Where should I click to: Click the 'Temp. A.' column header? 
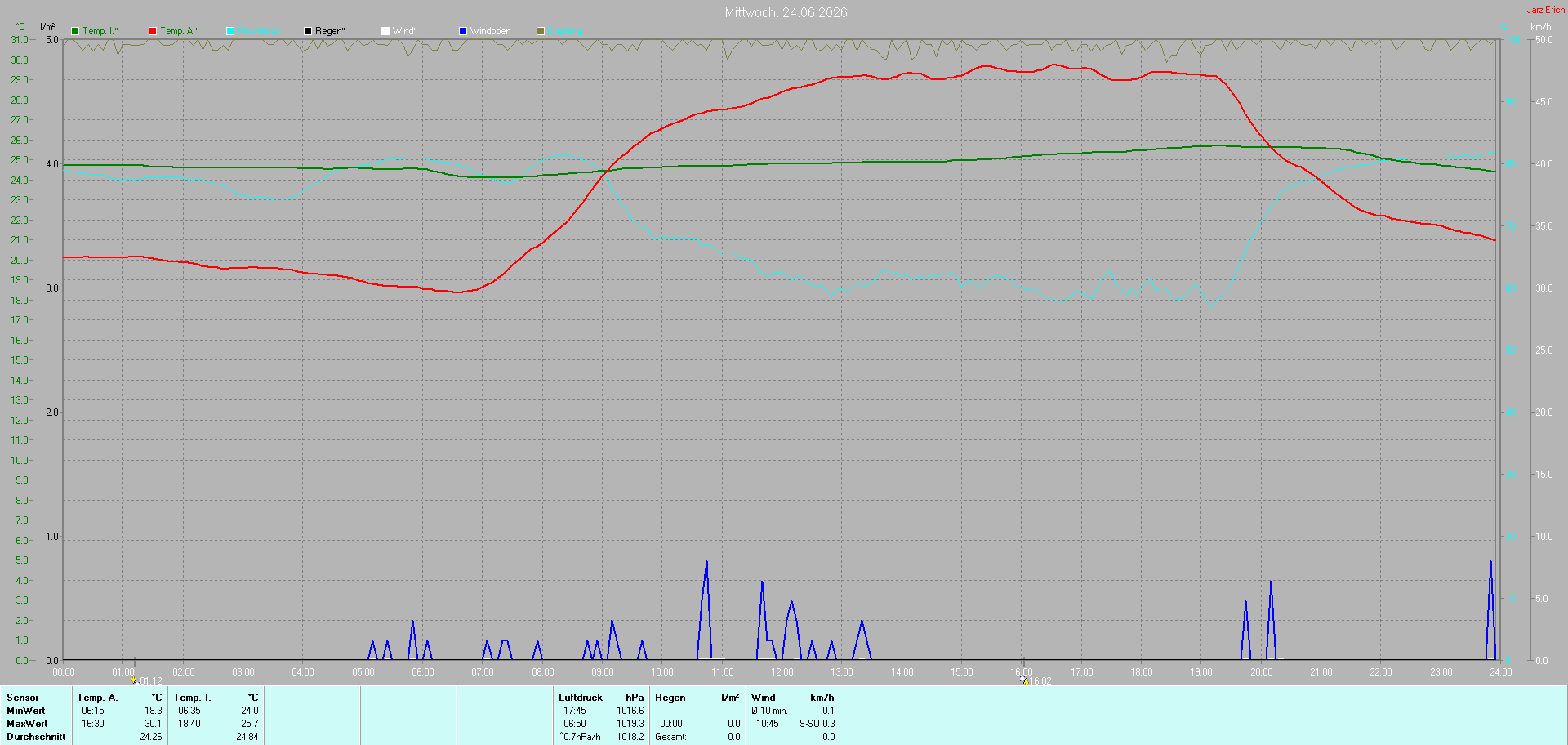tap(98, 698)
